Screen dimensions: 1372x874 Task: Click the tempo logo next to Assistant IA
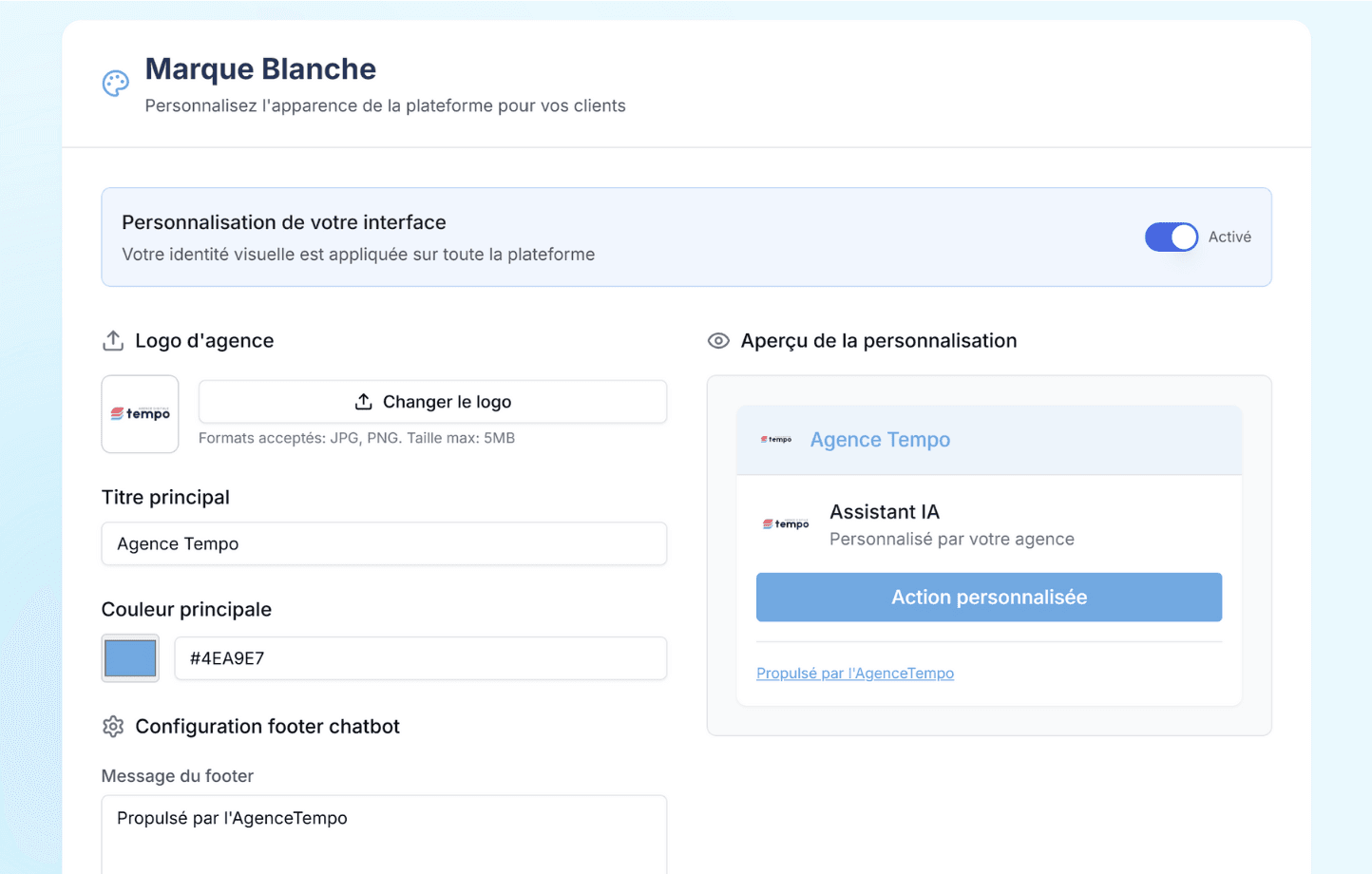[x=786, y=522]
